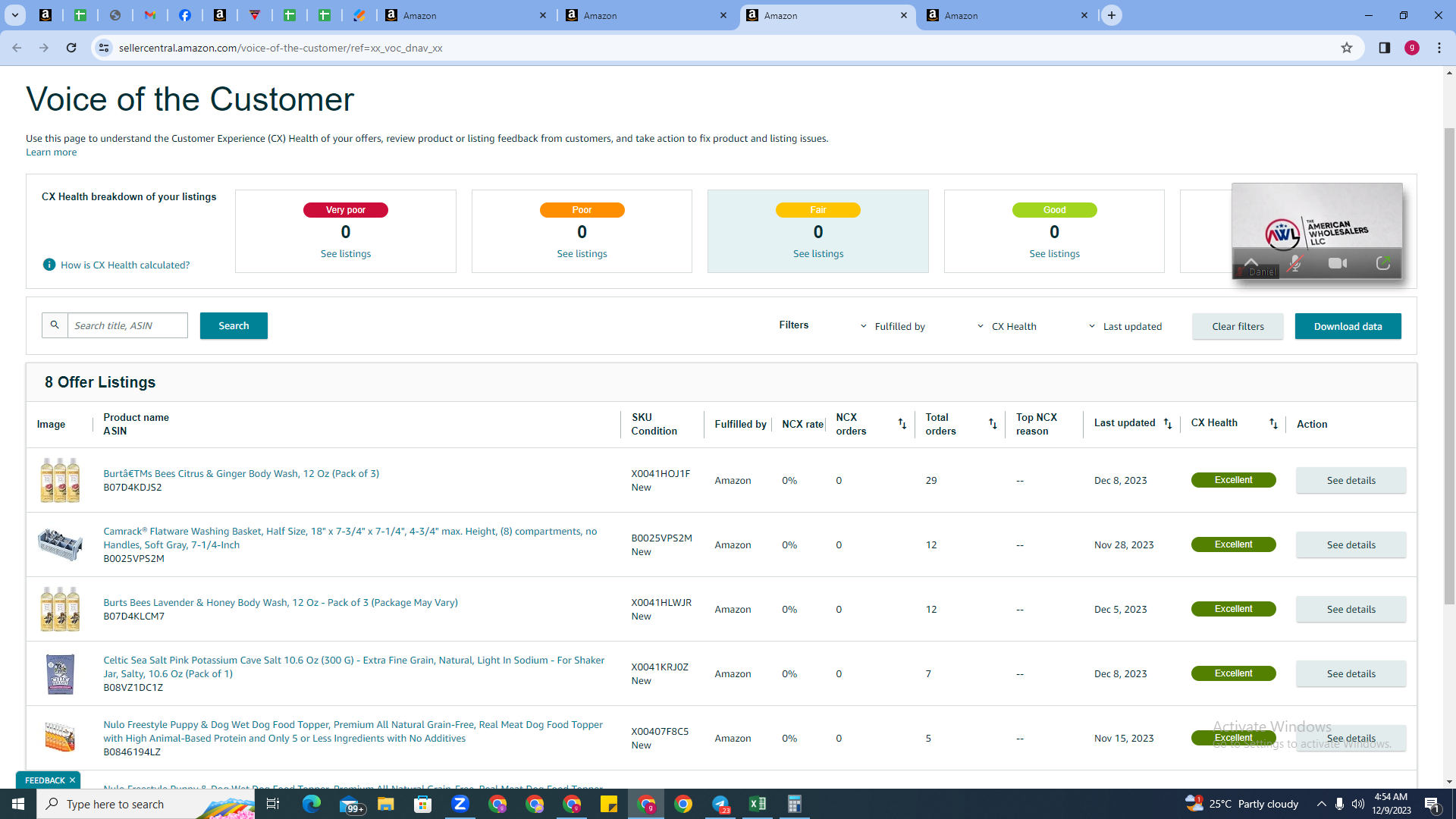Open Camrack Flatware Washing Basket product link
Screen dimensions: 1456x819
tap(350, 538)
